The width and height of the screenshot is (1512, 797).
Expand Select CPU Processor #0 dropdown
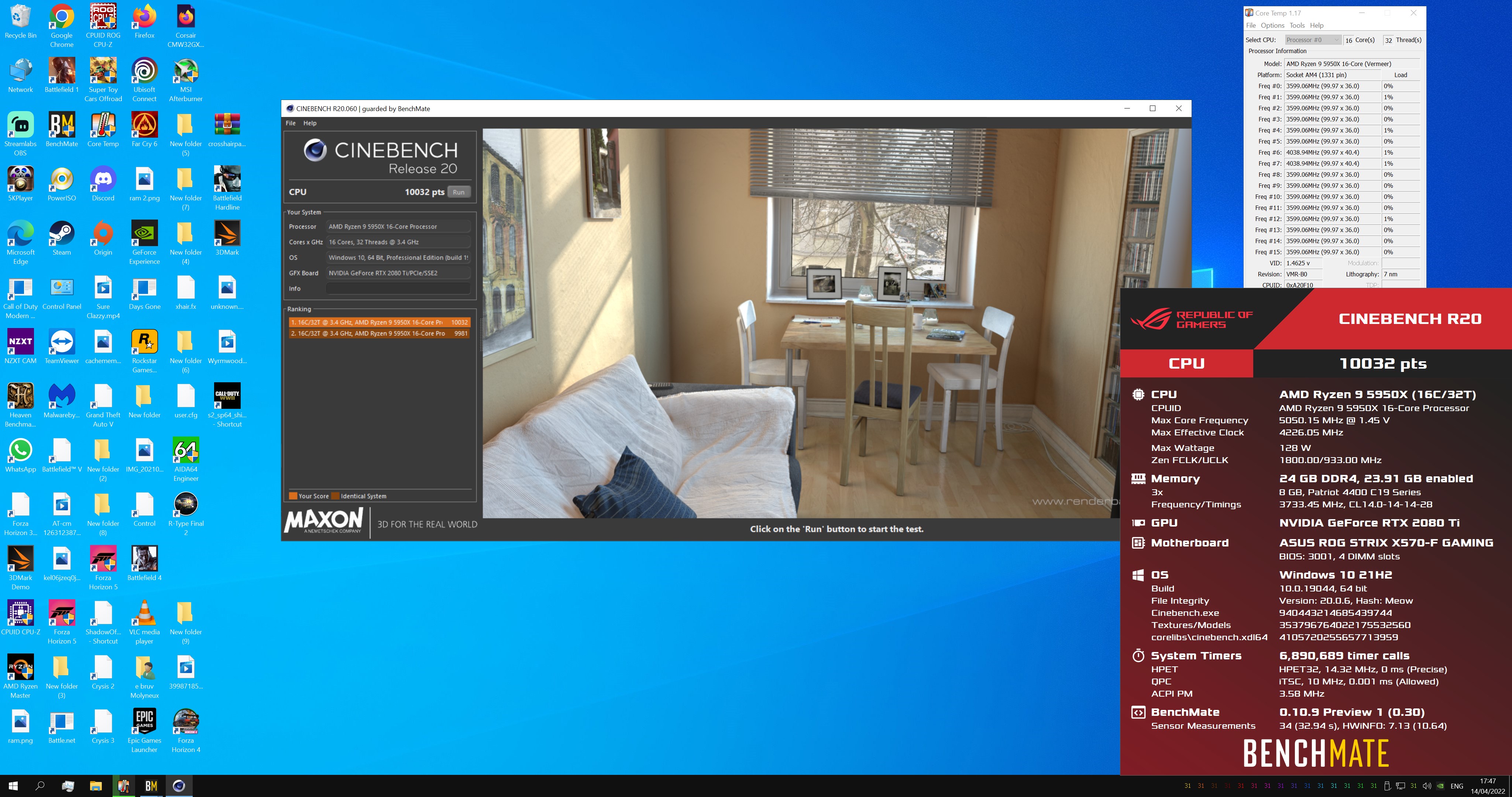(1313, 40)
